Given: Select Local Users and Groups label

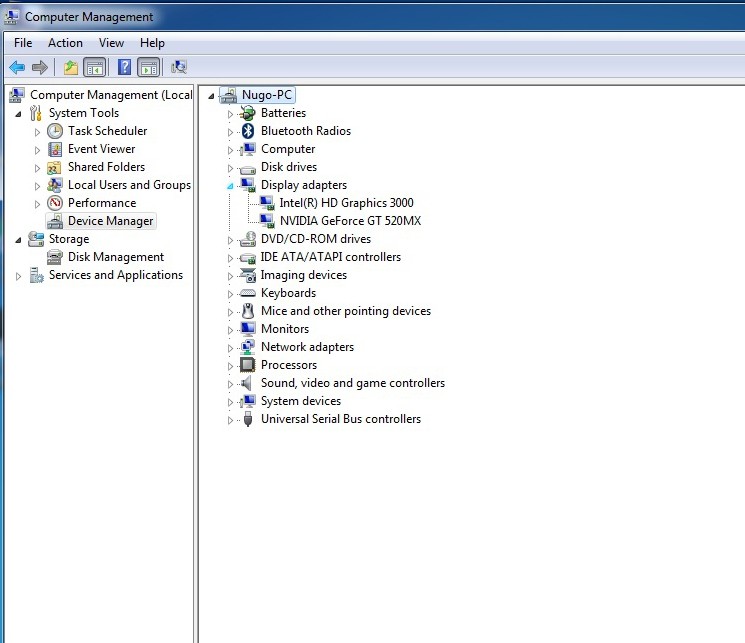Looking at the screenshot, I should [129, 185].
